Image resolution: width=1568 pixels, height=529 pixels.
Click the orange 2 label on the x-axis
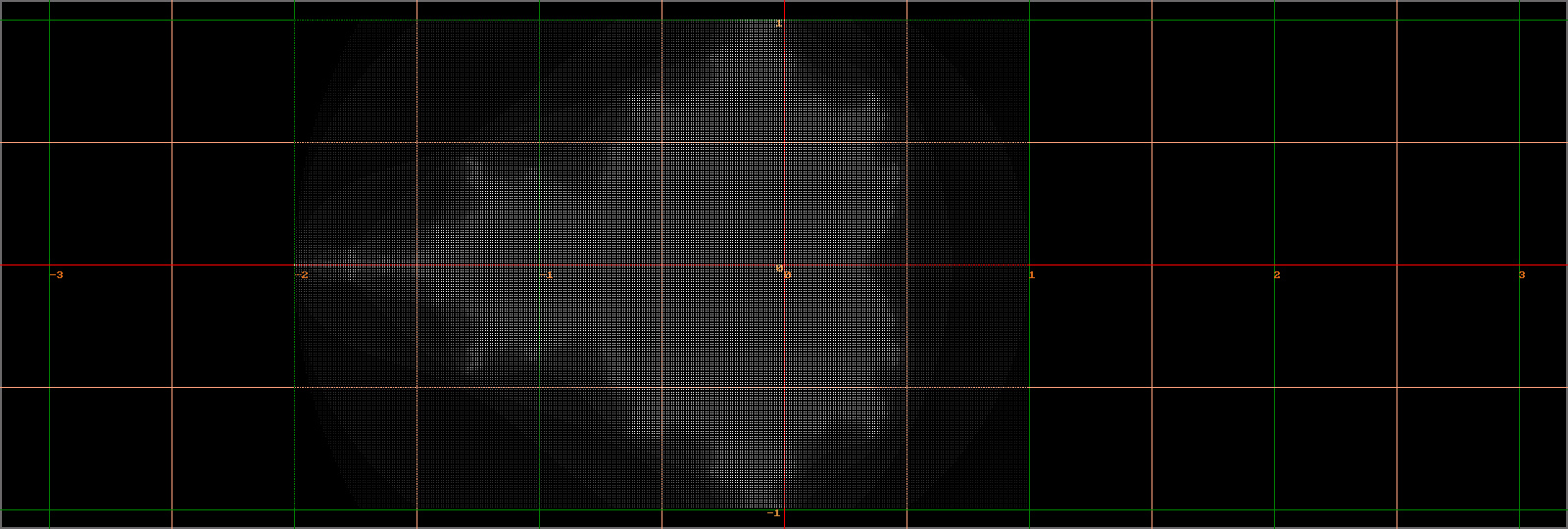(x=1277, y=275)
